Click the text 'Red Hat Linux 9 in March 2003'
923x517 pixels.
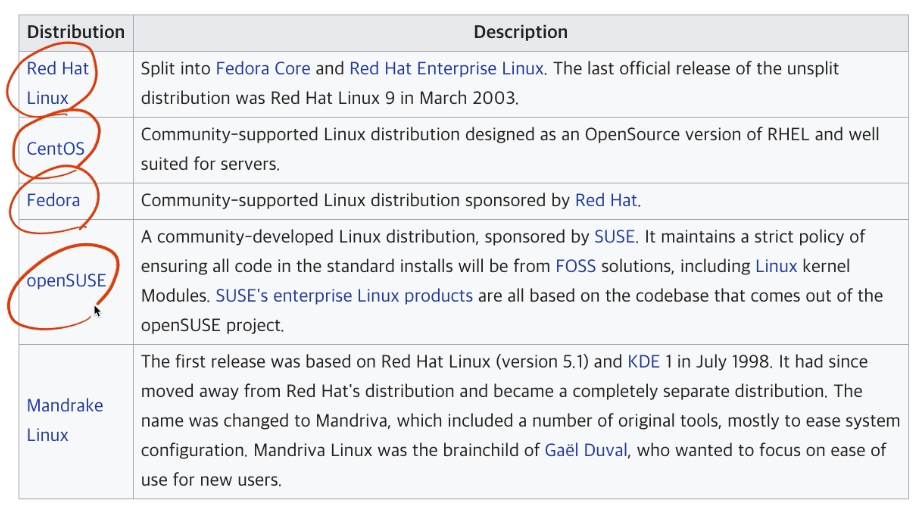393,98
